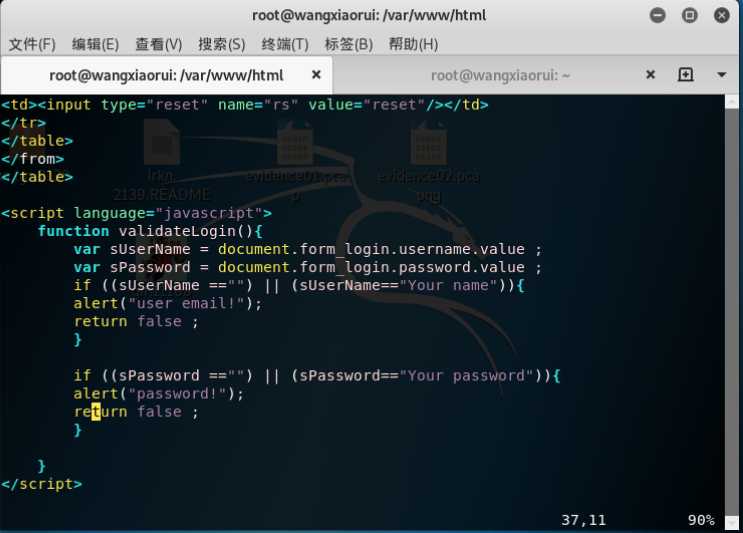
Task: Expand the tab list dropdown arrow
Action: point(722,74)
